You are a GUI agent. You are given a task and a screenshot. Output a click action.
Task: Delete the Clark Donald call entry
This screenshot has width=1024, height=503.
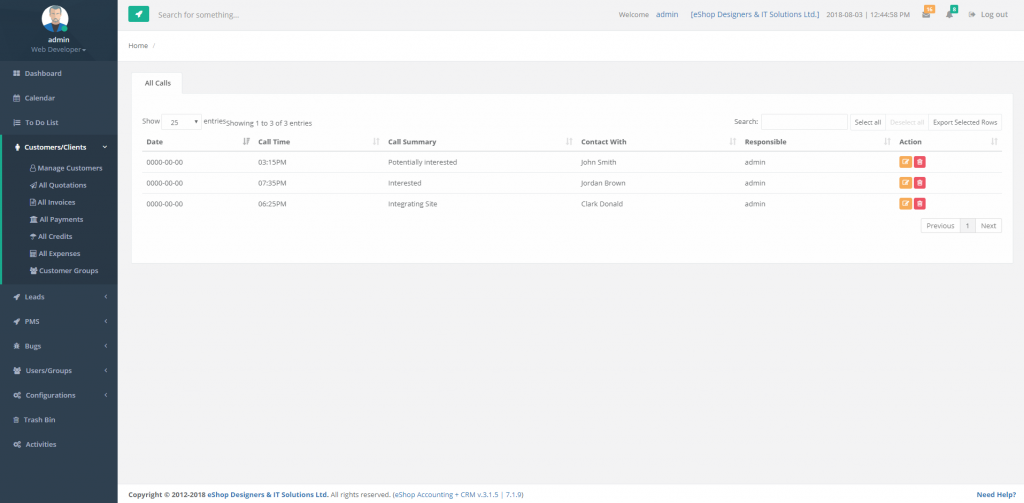click(920, 204)
